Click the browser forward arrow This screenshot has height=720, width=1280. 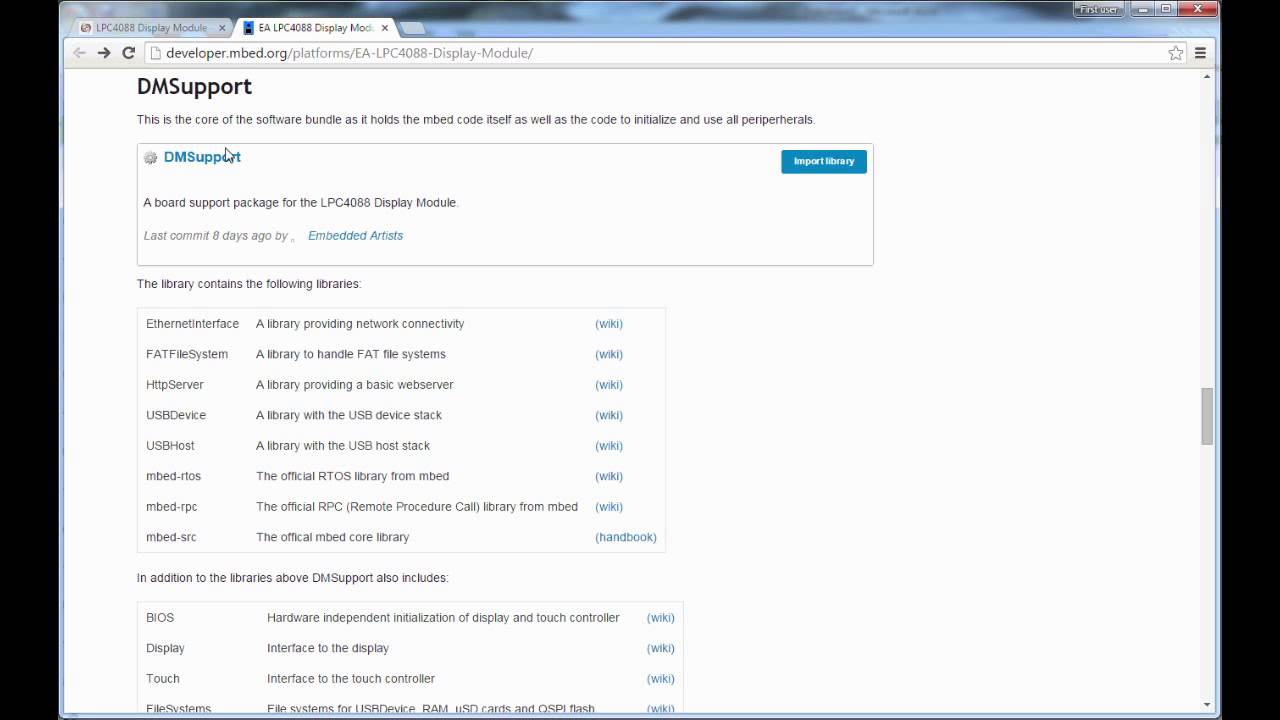104,53
